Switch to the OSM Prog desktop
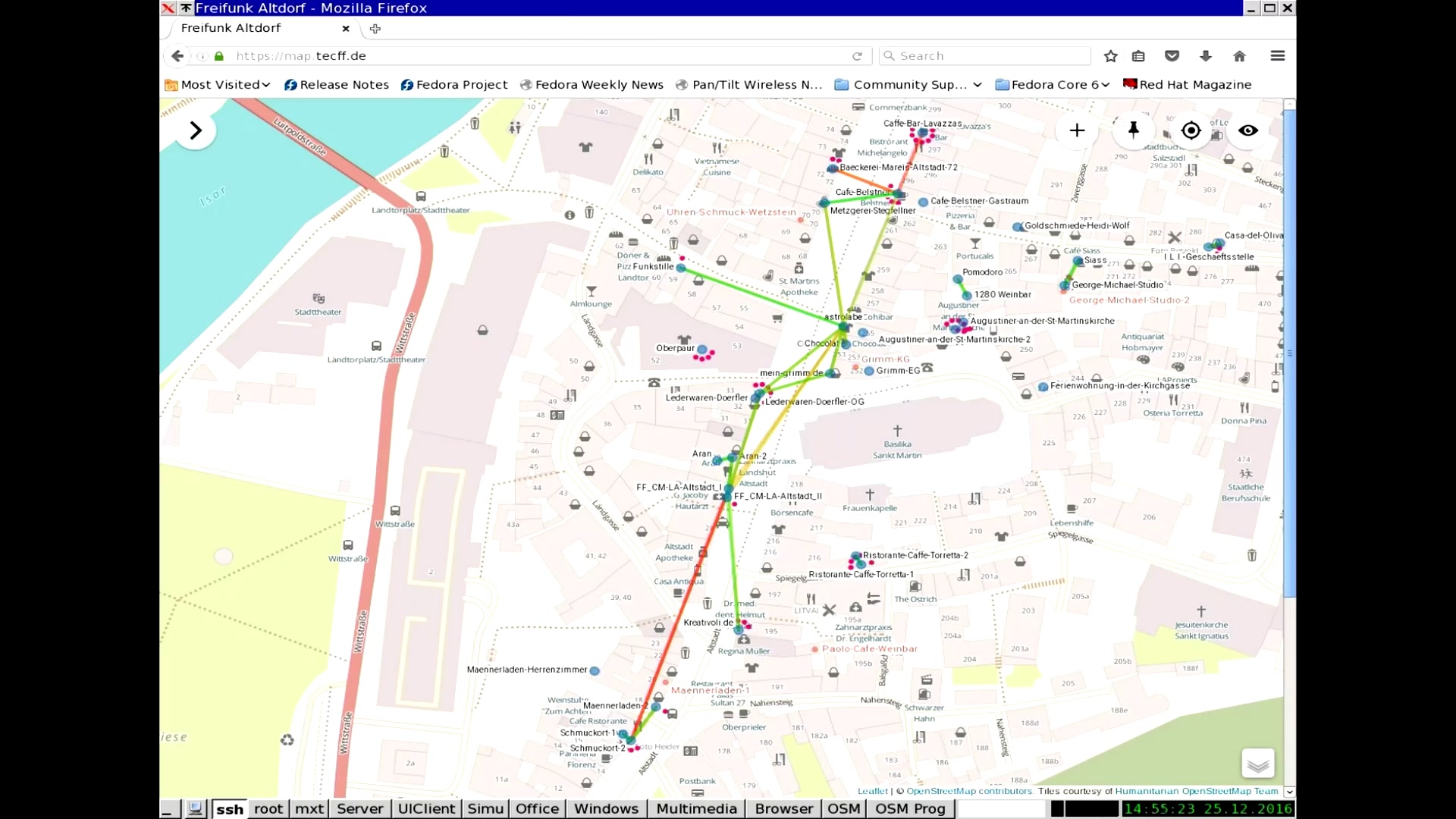1456x819 pixels. (910, 809)
